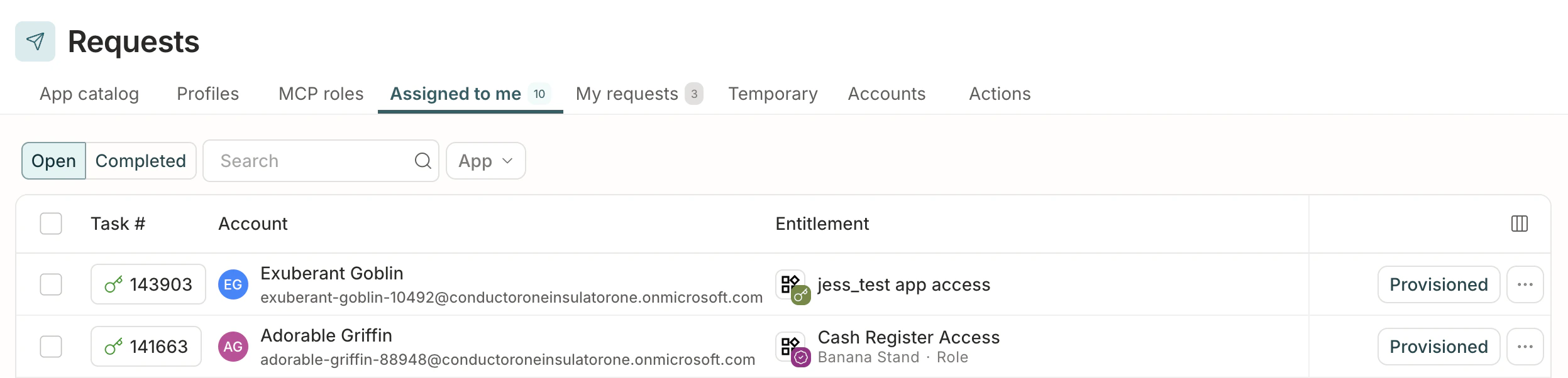Open the column customization icon in table header
The width and height of the screenshot is (1568, 378).
[x=1520, y=224]
